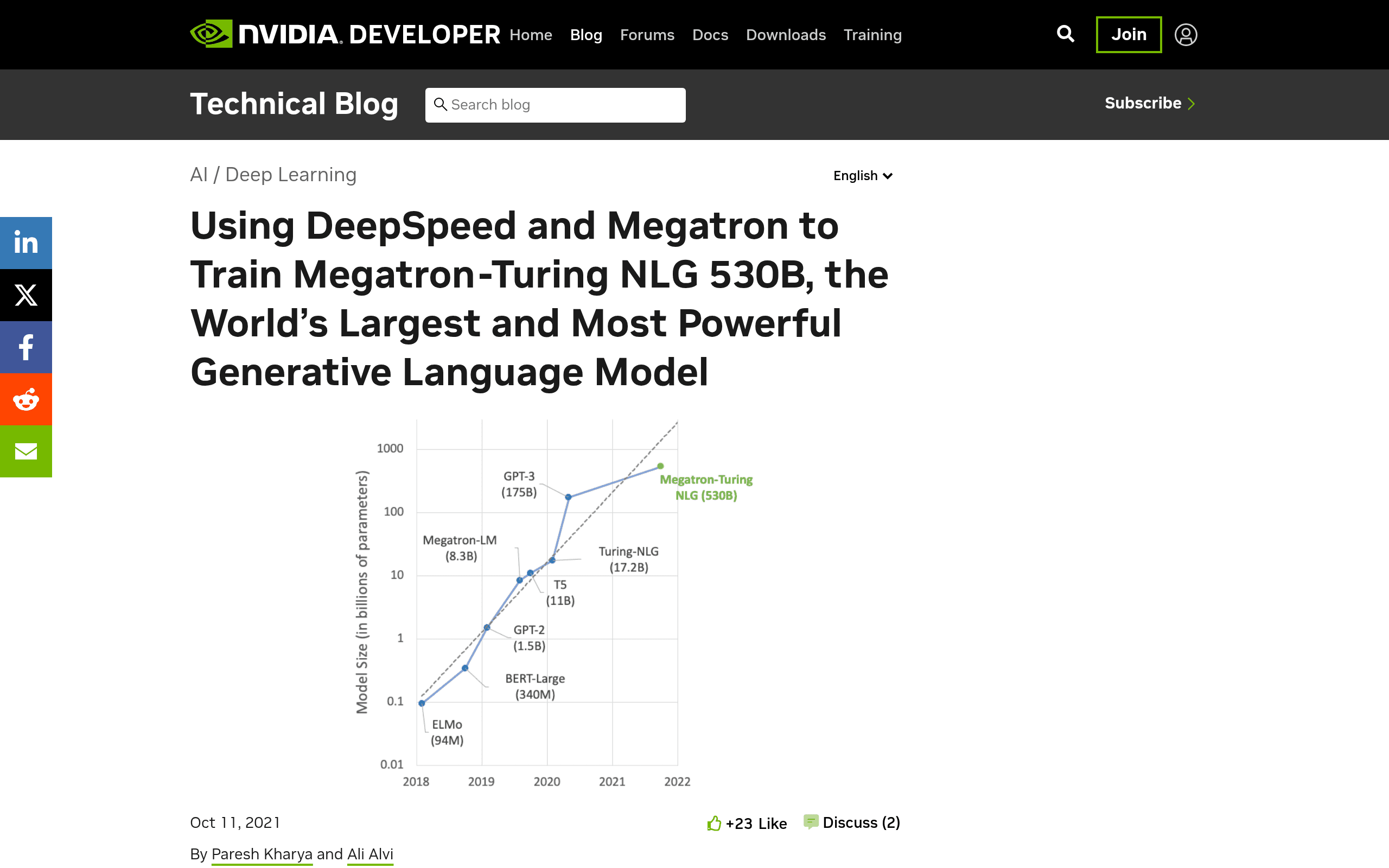Open Blog in top navigation
This screenshot has width=1389, height=868.
586,35
